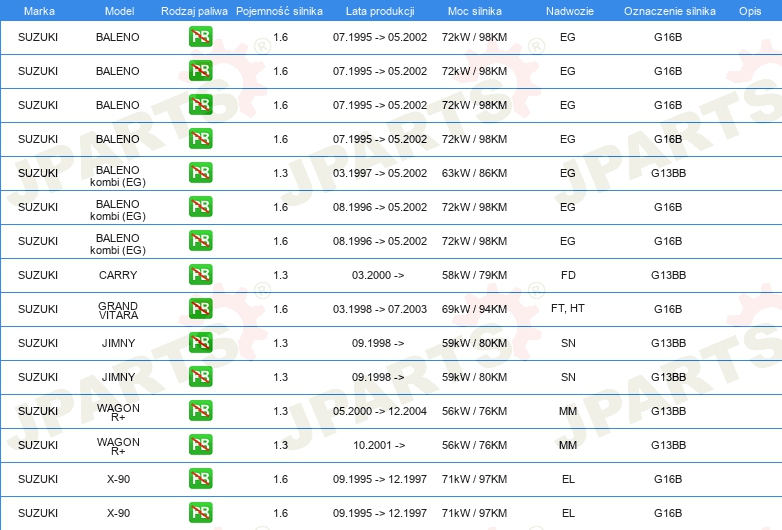
Task: Click the petrol fuel icon in the CARRY row
Action: pos(200,275)
